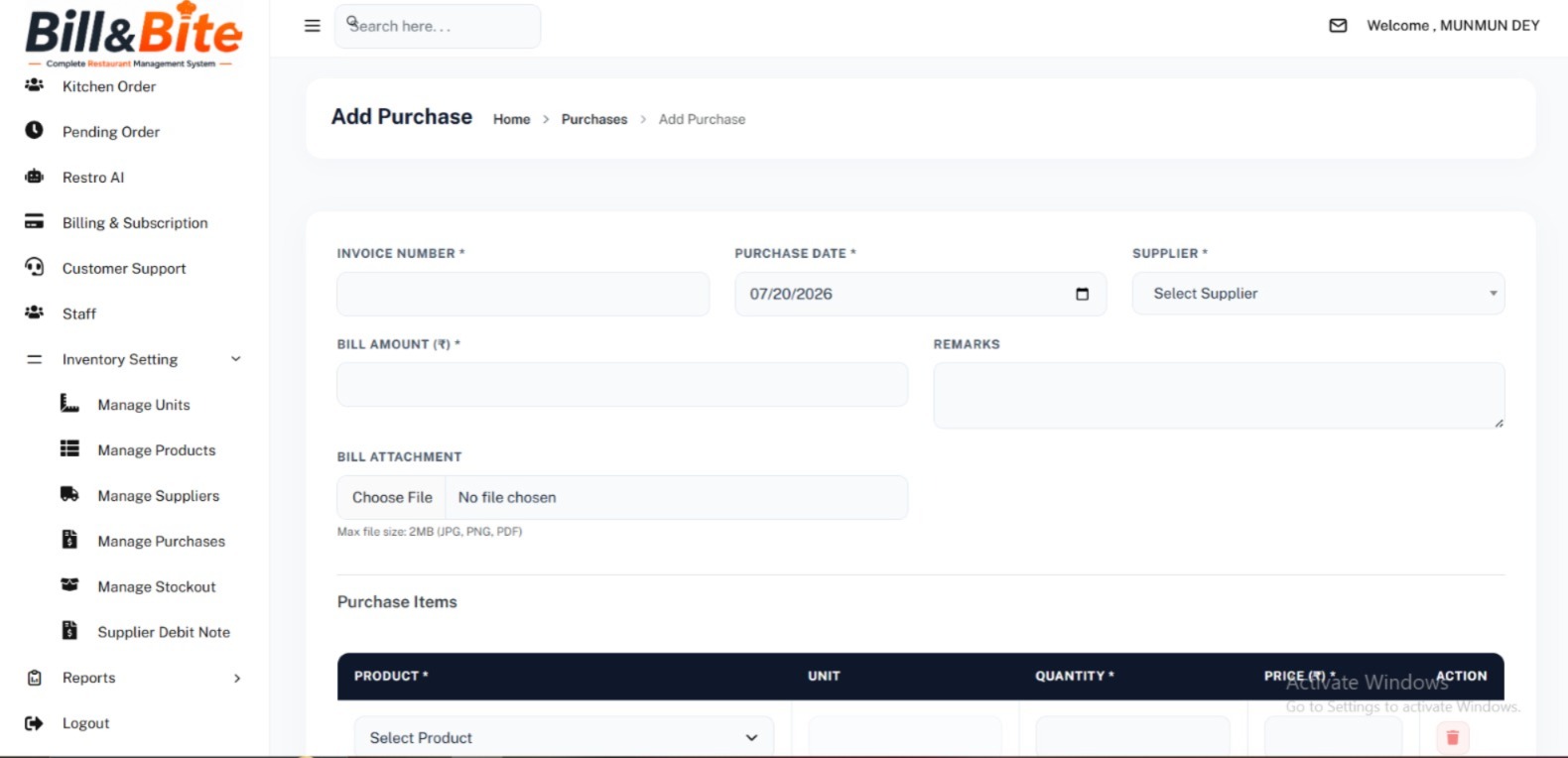The height and width of the screenshot is (758, 1568).
Task: Click the Unit input in the item row
Action: (905, 737)
